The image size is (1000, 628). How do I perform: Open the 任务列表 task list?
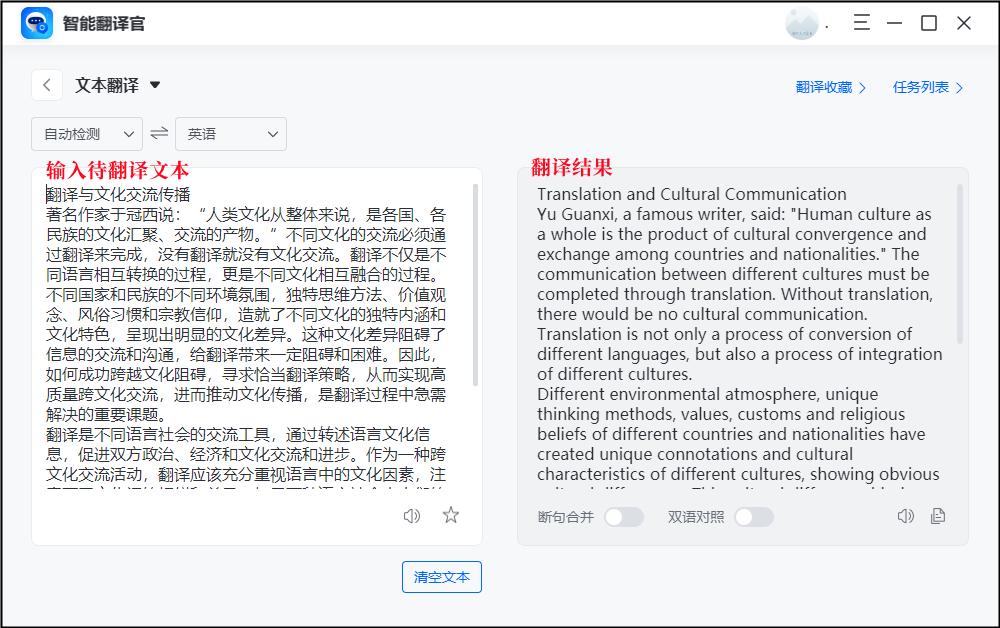[921, 87]
